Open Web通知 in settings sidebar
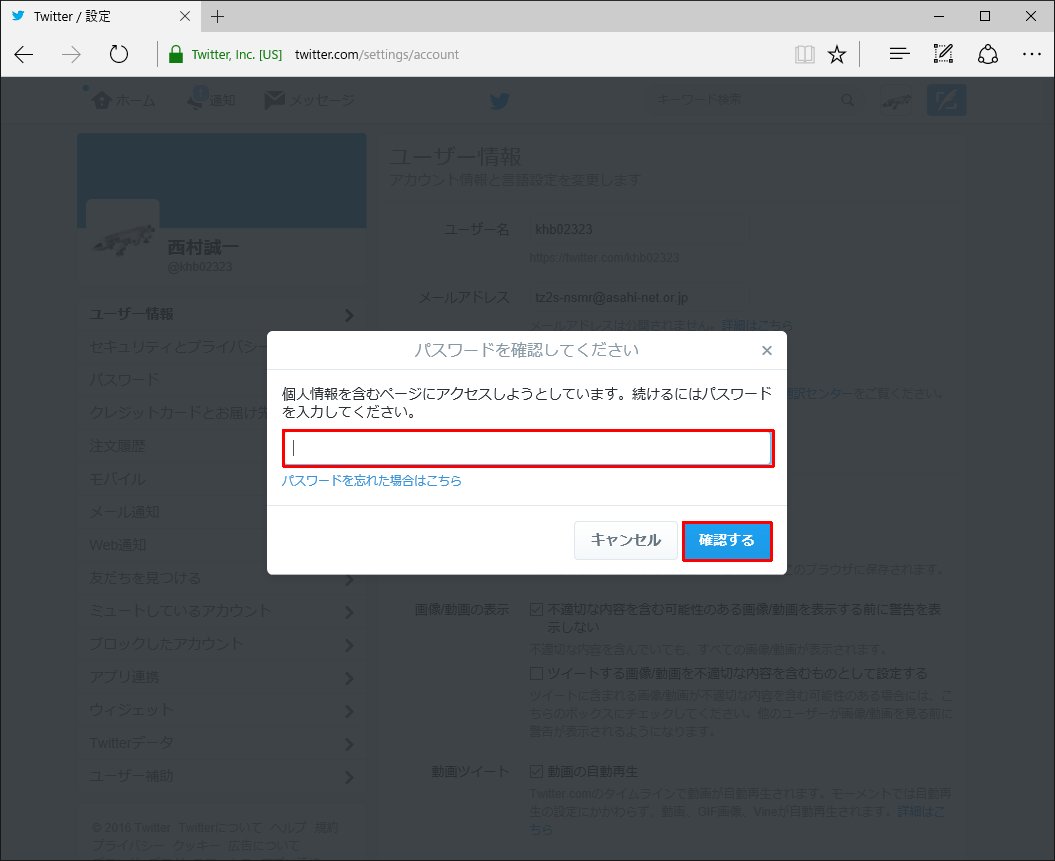 (118, 545)
